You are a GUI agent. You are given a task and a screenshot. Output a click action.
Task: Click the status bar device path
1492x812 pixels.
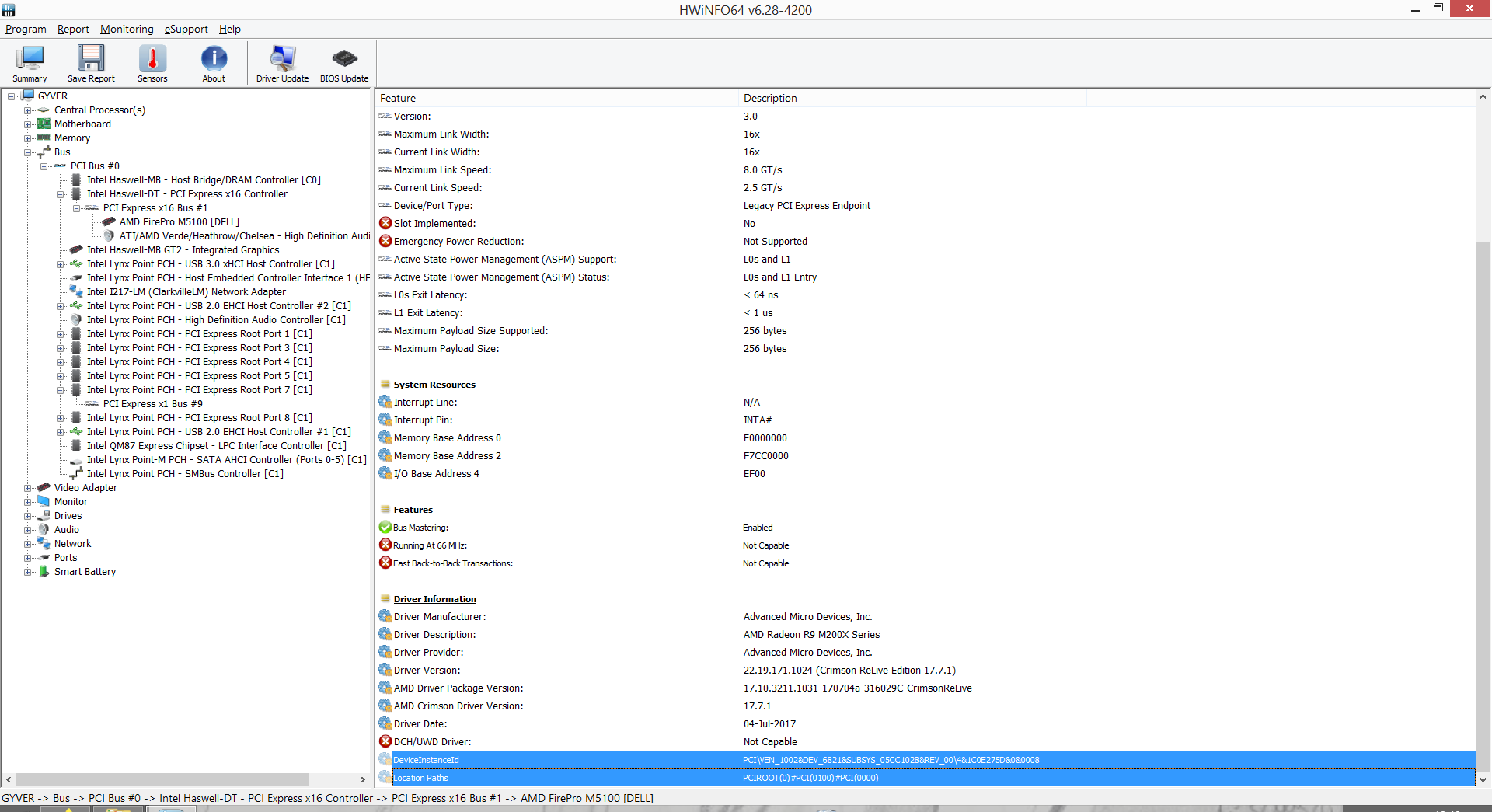tap(327, 798)
